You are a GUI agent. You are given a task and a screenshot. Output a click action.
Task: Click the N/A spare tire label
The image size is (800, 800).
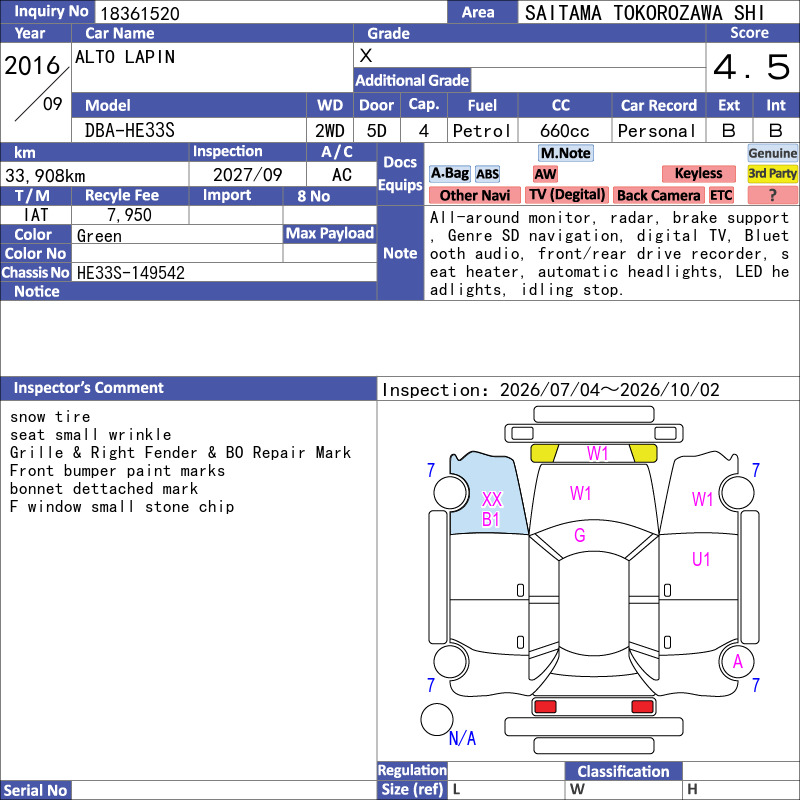pyautogui.click(x=462, y=738)
